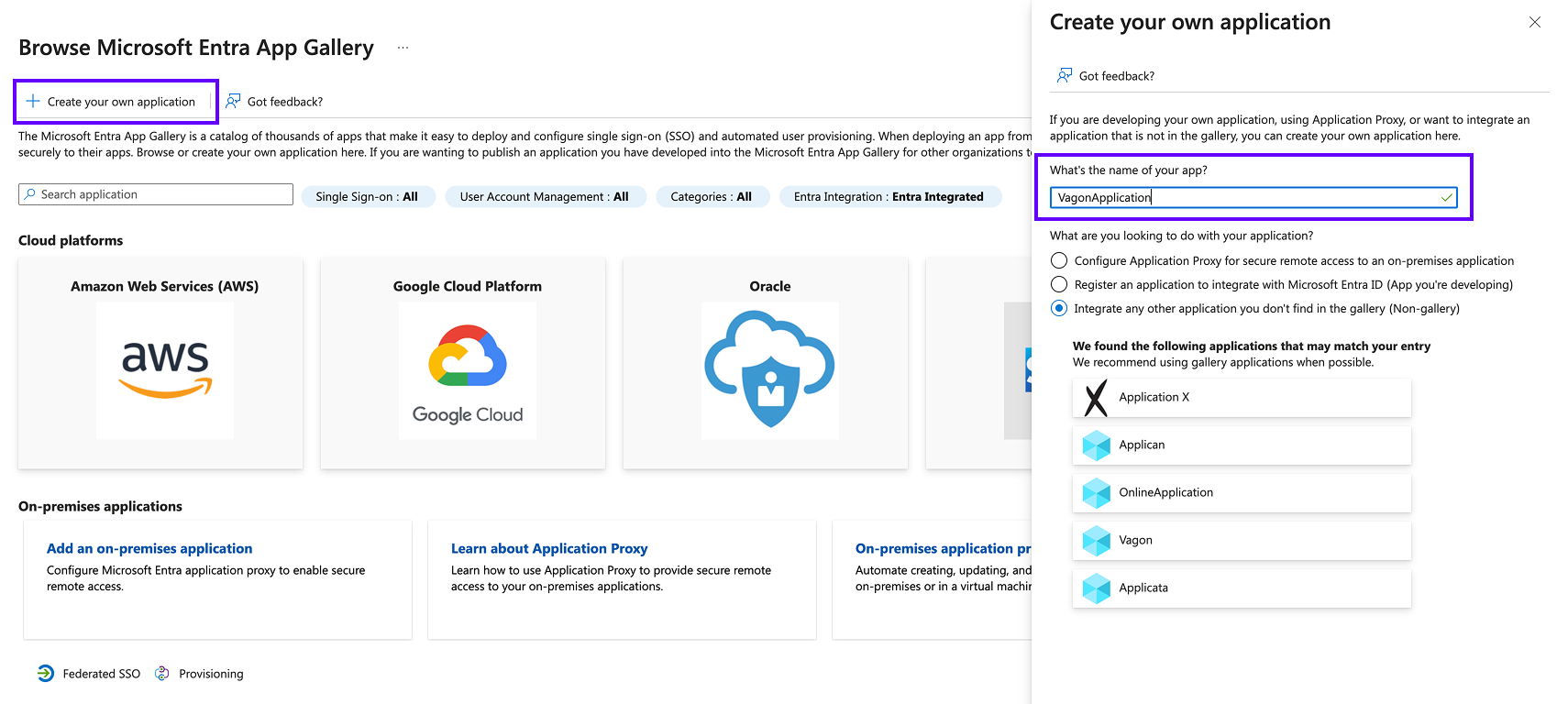
Task: Open the Entra Integration filter
Action: (889, 197)
